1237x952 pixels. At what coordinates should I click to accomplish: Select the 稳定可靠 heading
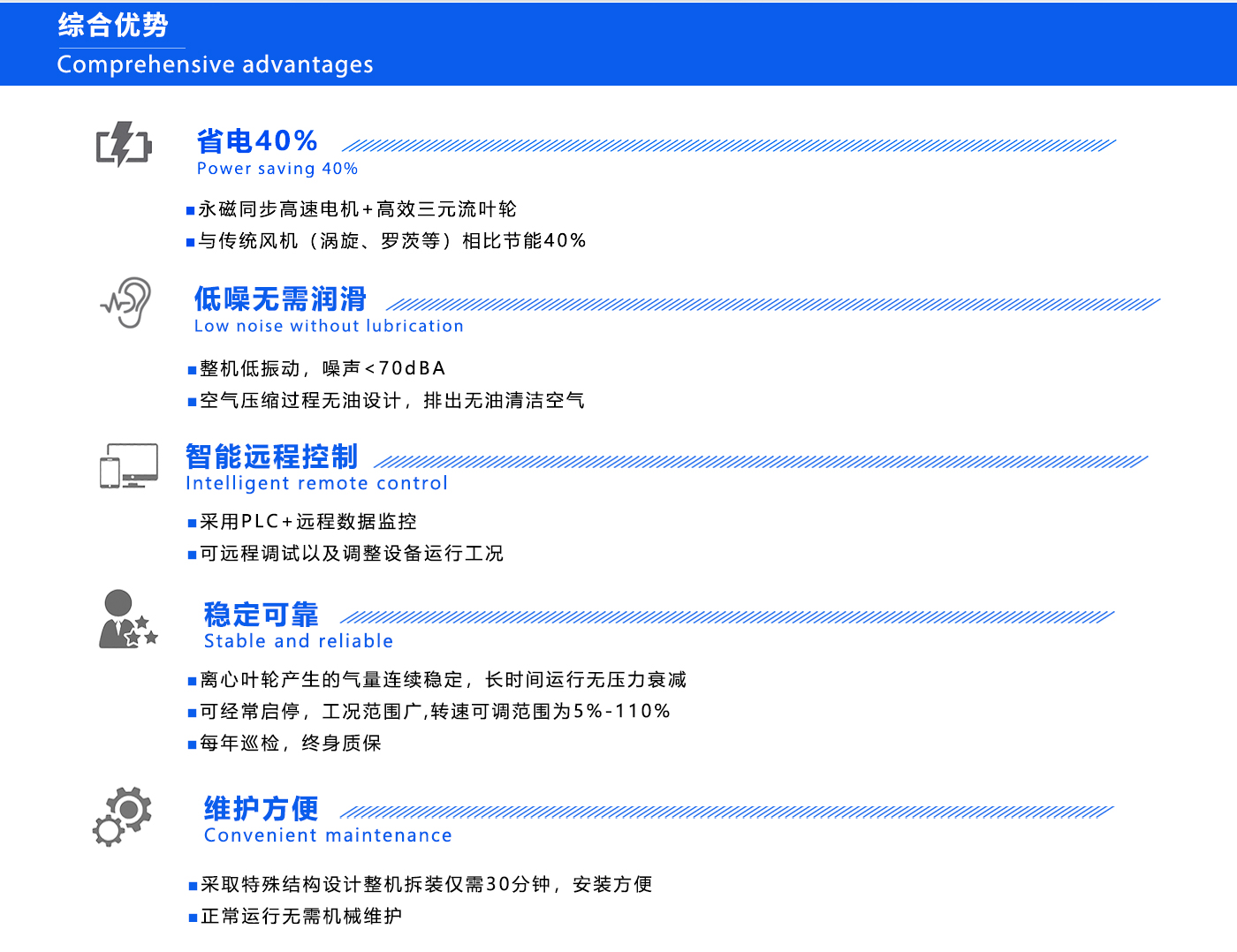[x=261, y=614]
